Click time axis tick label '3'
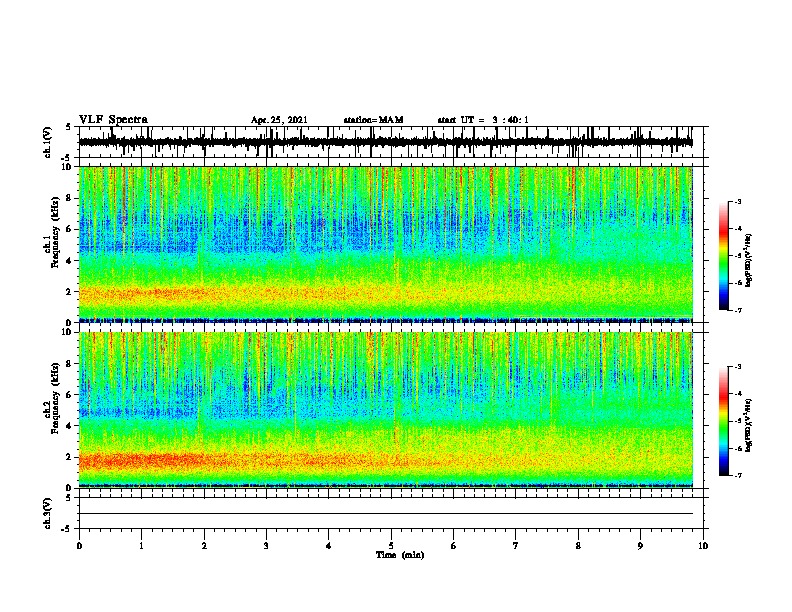792x612 pixels. click(266, 546)
